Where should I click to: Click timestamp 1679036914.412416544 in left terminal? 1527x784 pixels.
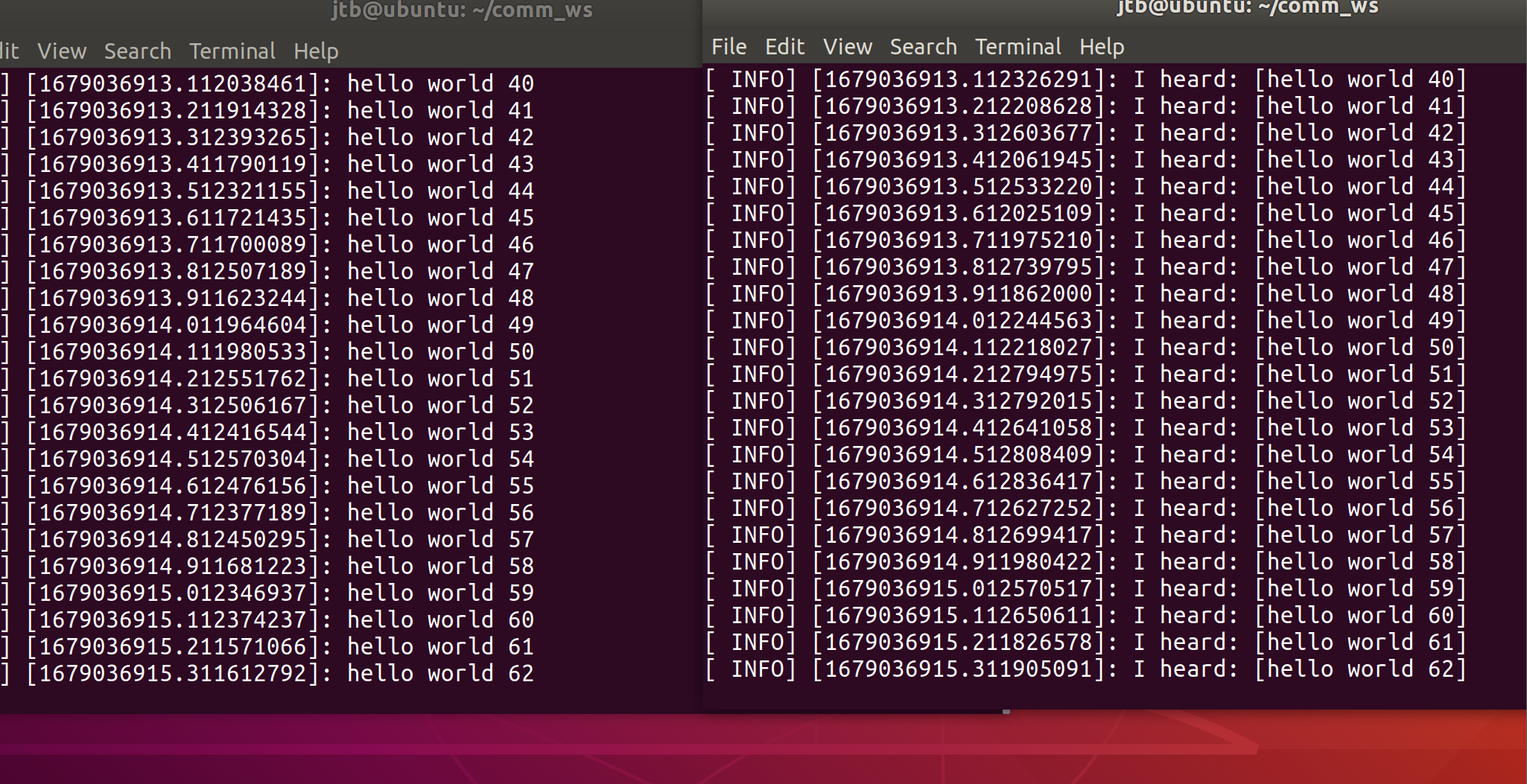[173, 432]
